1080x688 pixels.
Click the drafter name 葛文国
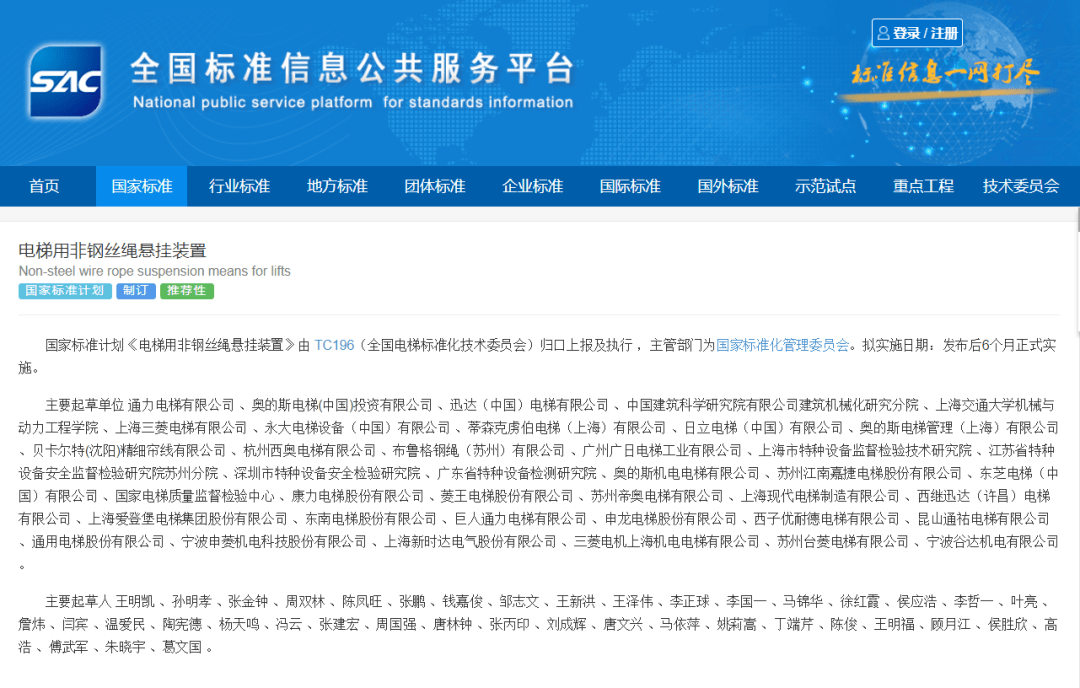coord(182,647)
